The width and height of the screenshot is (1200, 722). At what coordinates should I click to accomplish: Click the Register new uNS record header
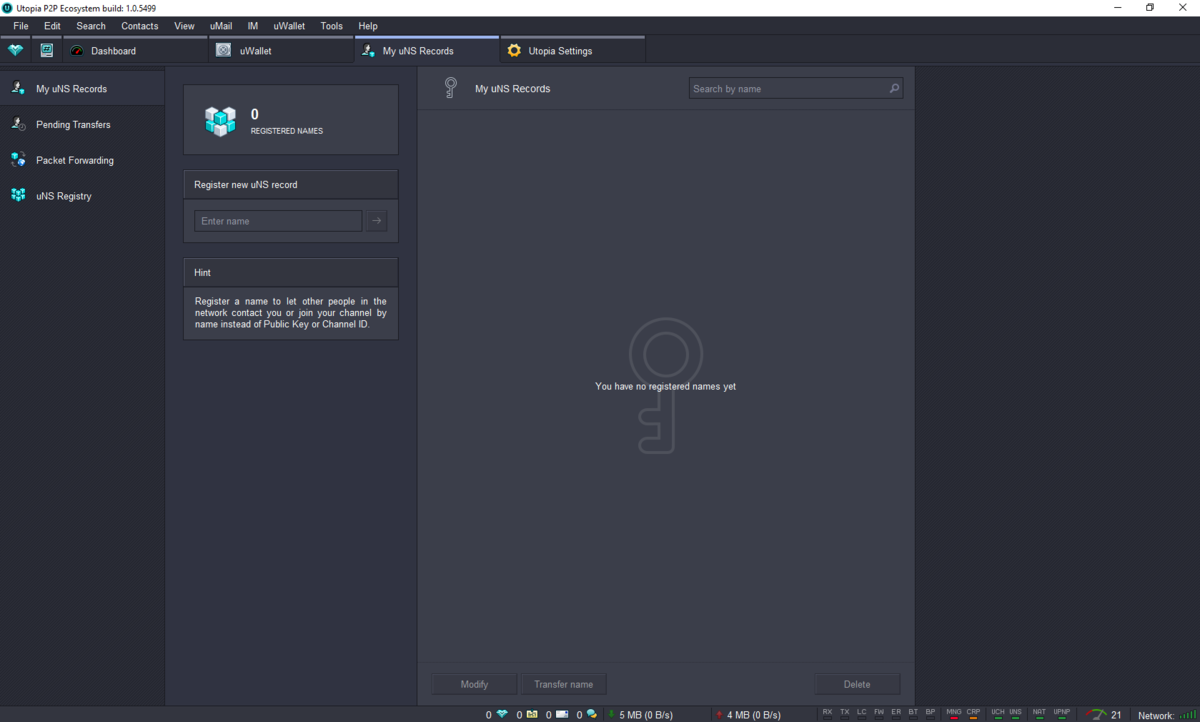(x=291, y=184)
